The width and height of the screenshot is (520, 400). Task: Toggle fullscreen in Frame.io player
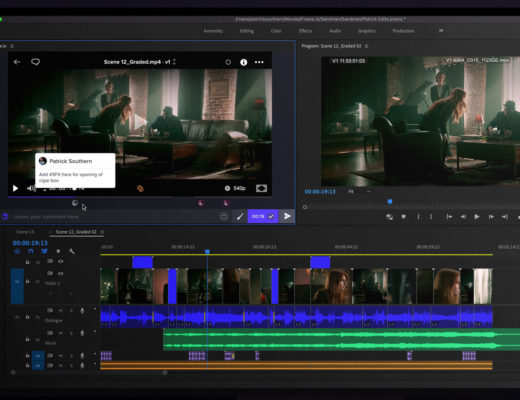tap(261, 188)
